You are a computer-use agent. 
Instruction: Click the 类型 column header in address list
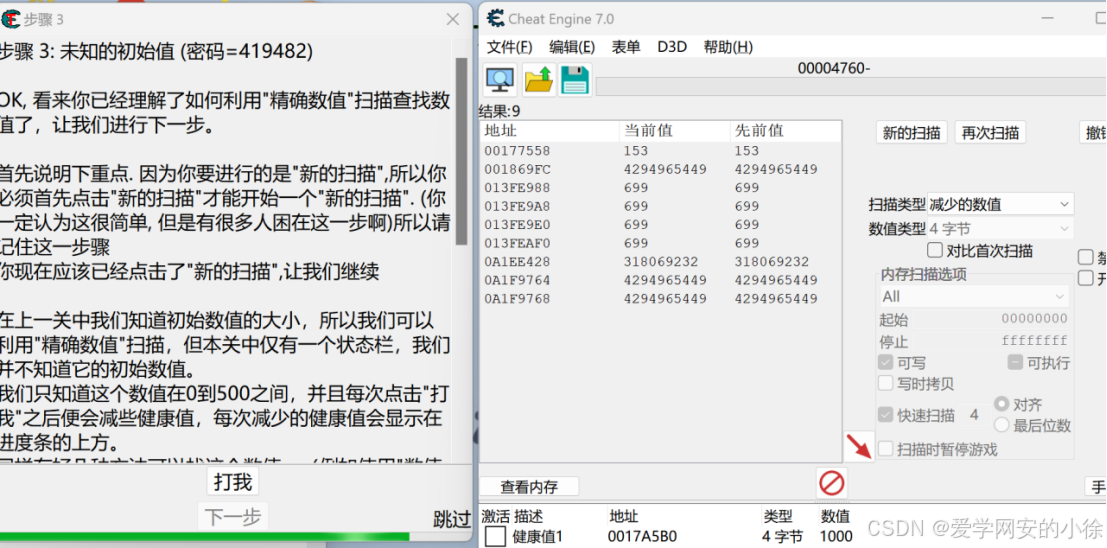click(777, 516)
